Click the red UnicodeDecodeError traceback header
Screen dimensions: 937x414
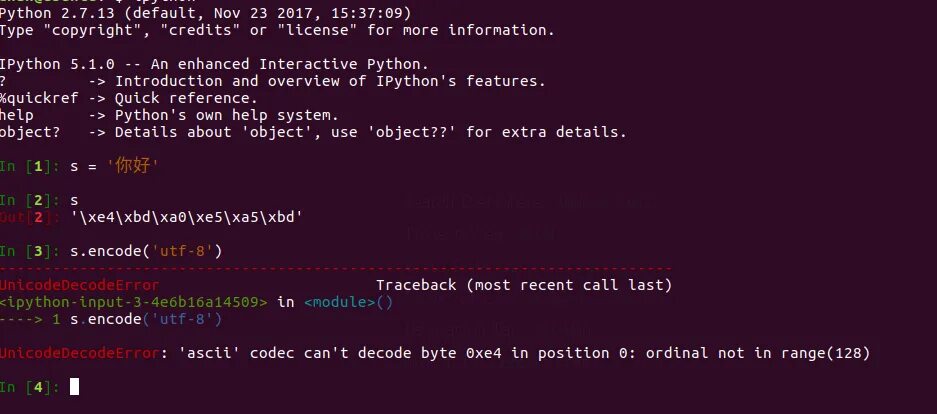pyautogui.click(x=79, y=286)
